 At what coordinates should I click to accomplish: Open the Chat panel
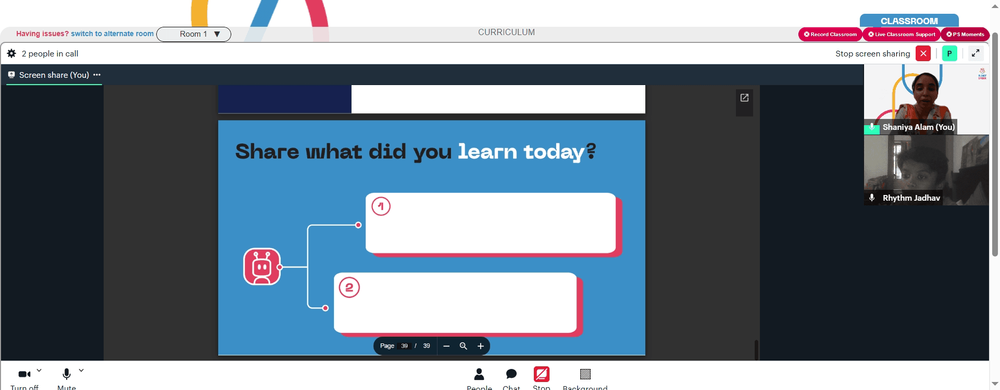pos(511,379)
